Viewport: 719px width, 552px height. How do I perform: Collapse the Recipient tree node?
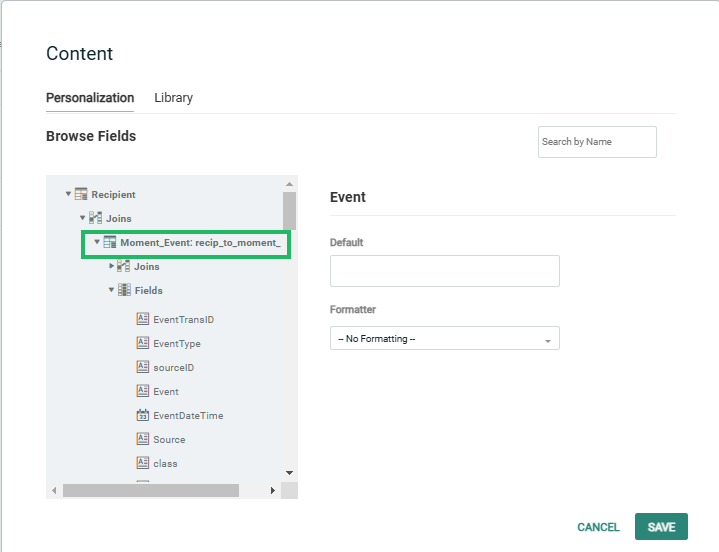click(x=68, y=194)
